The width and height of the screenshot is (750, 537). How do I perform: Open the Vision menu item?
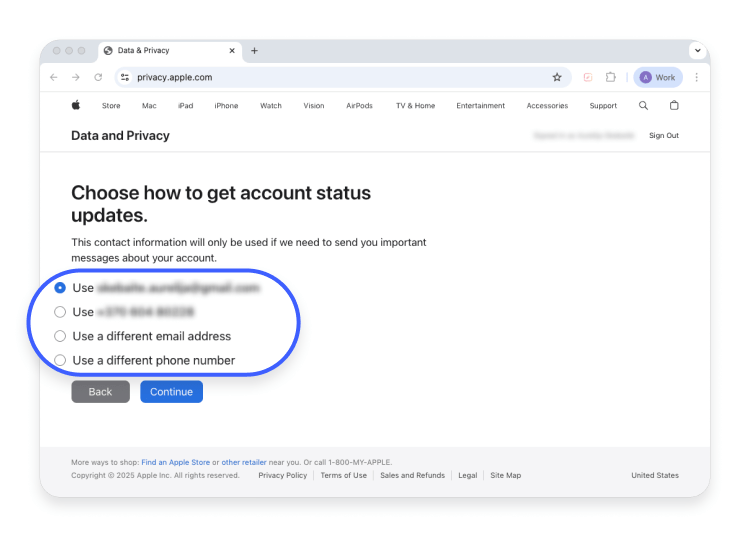[314, 106]
